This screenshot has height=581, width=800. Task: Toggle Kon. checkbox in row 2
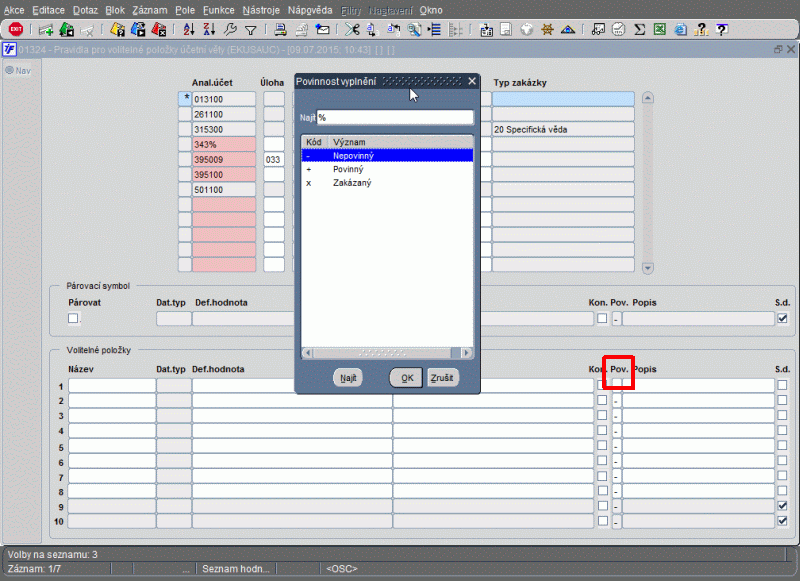coord(602,400)
